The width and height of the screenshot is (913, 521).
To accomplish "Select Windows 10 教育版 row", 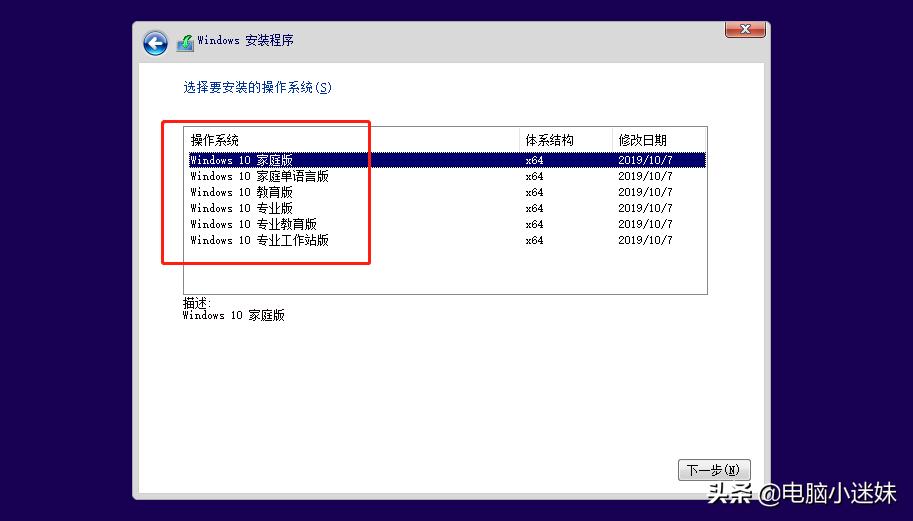I will pyautogui.click(x=447, y=192).
